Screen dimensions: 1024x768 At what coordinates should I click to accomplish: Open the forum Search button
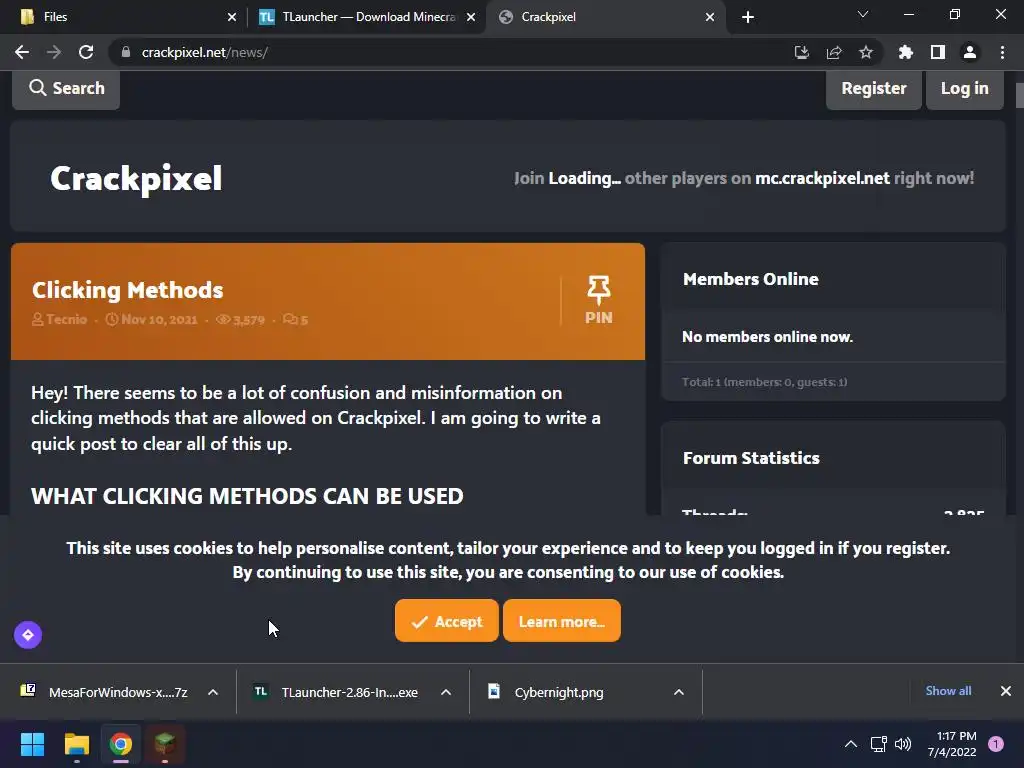tap(66, 88)
